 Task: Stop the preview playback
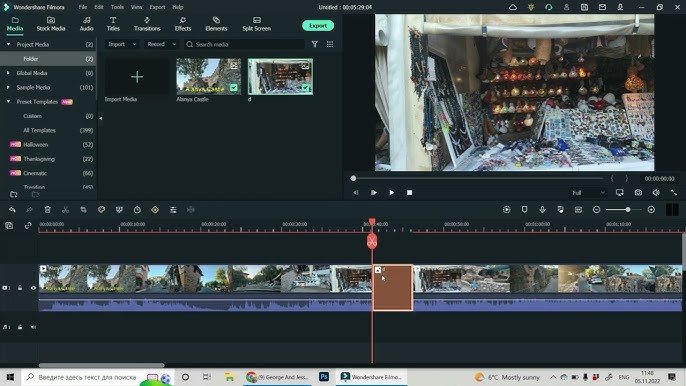(410, 193)
